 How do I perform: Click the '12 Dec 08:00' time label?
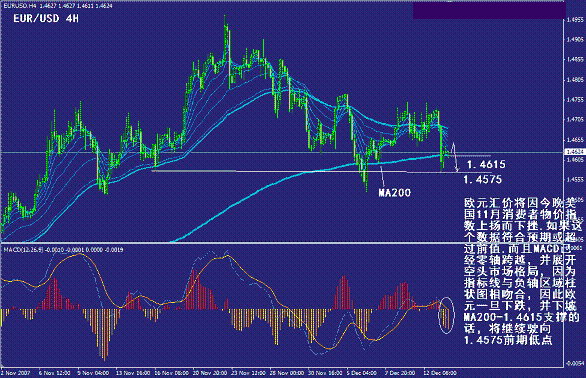pos(440,373)
